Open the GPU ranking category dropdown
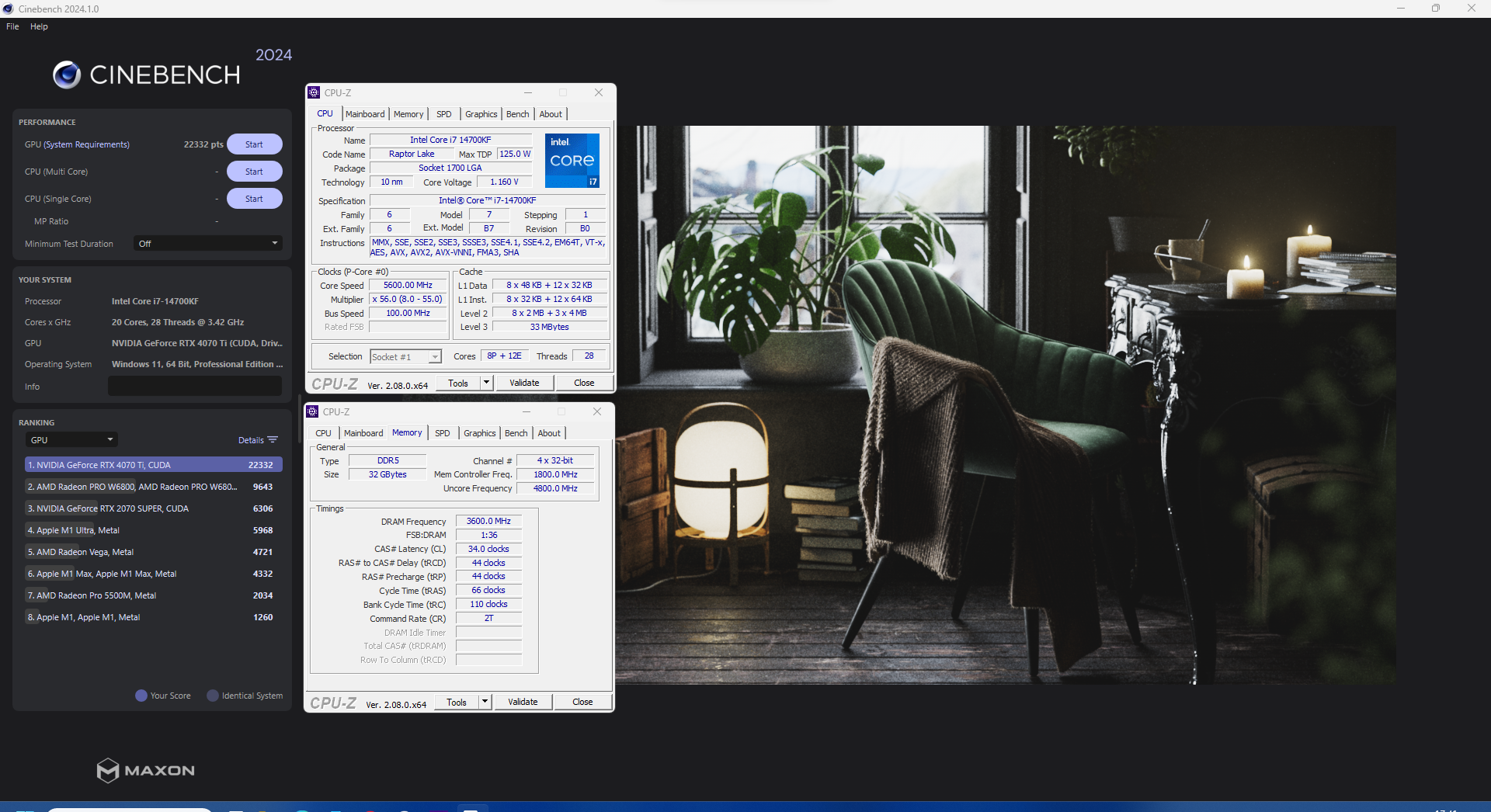Screen dimensions: 1491x812 [x=71, y=440]
